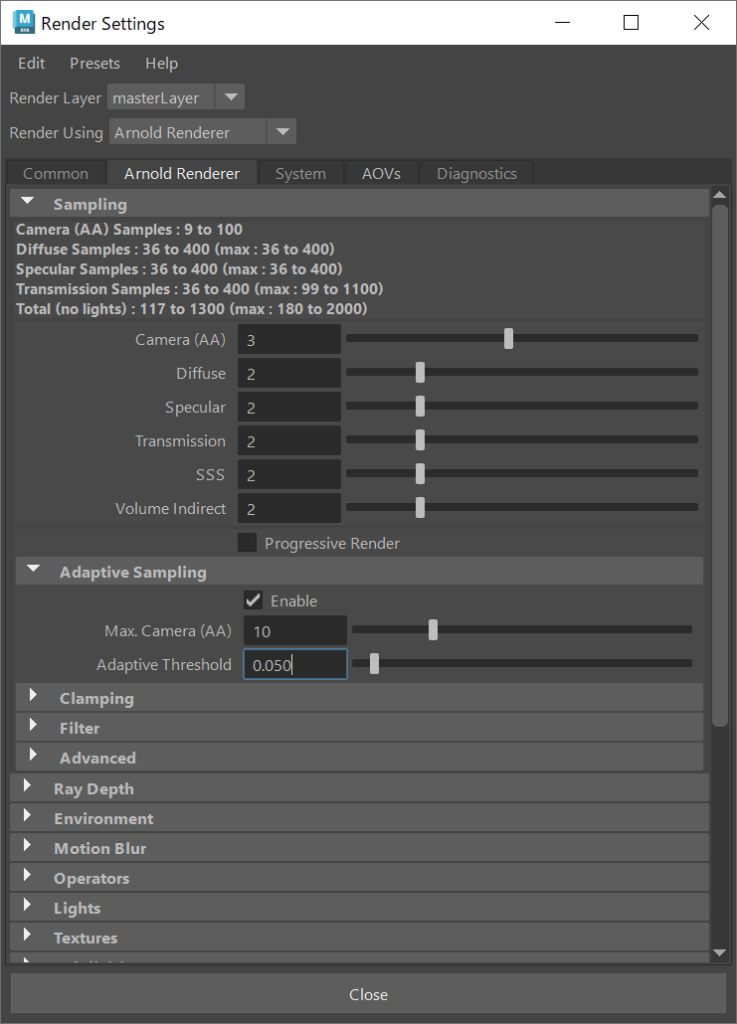Click the Adaptive Threshold slider handle

pyautogui.click(x=375, y=664)
